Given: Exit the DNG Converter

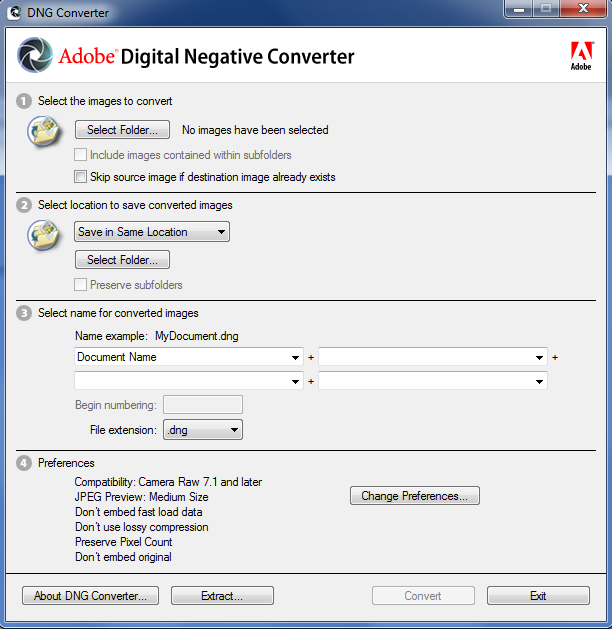Looking at the screenshot, I should pyautogui.click(x=538, y=596).
